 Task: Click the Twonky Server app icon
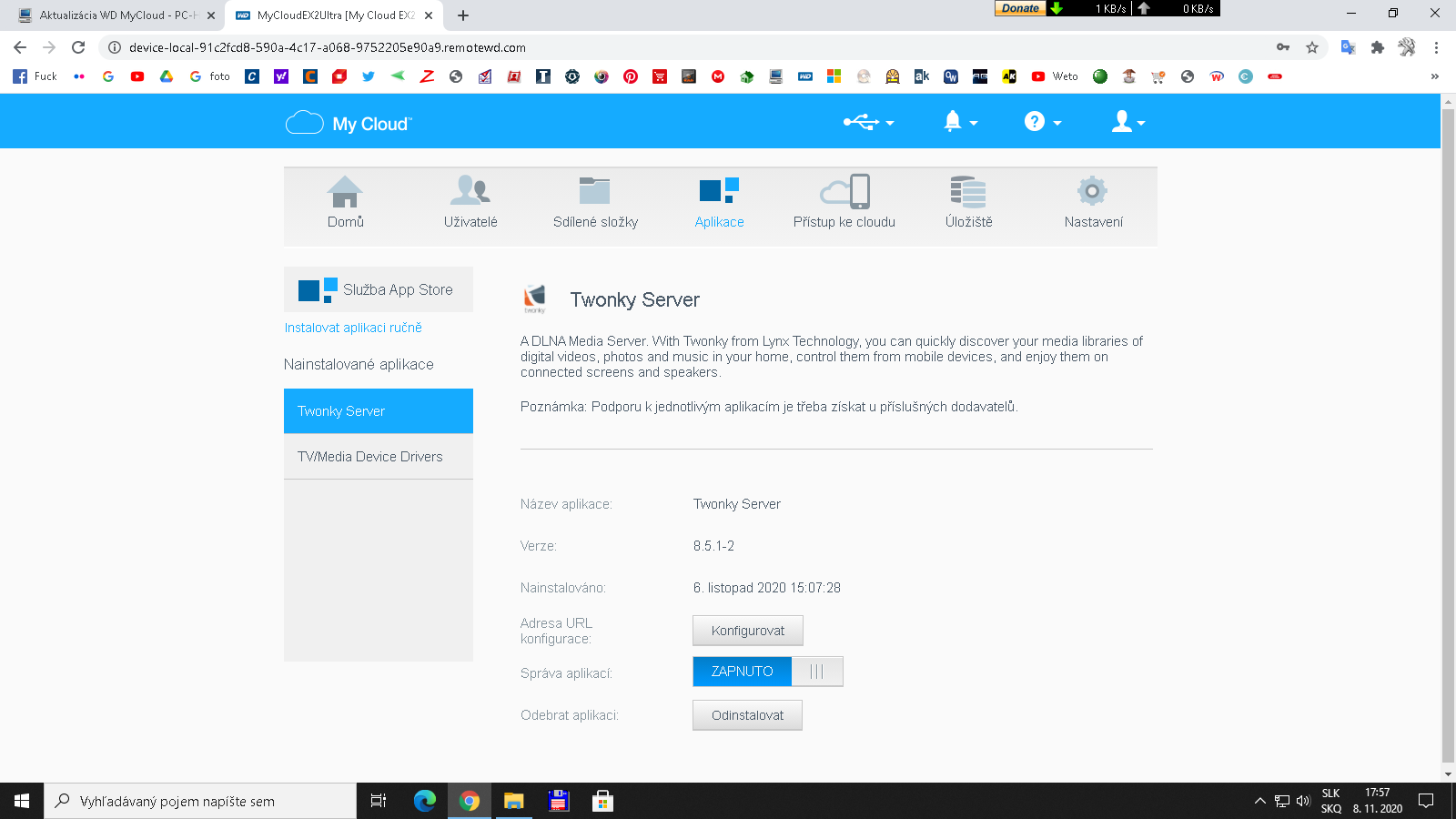[x=535, y=298]
